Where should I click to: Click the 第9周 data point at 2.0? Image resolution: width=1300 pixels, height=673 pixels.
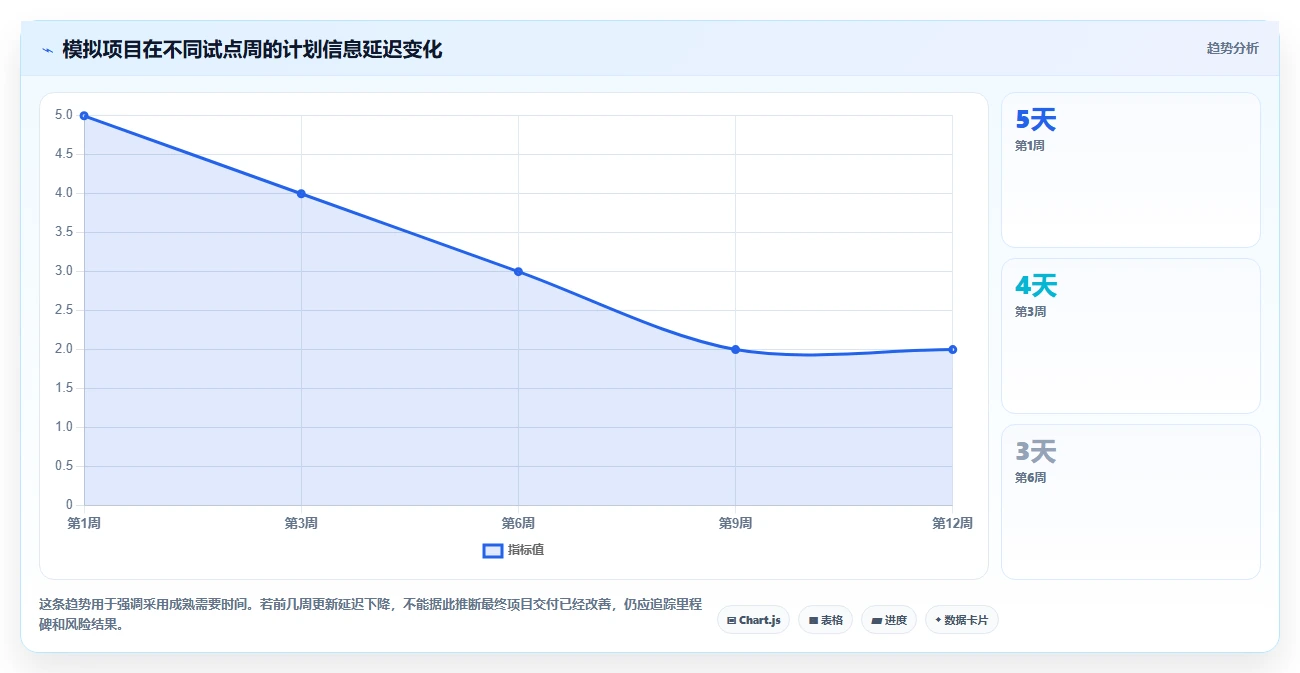(x=735, y=350)
